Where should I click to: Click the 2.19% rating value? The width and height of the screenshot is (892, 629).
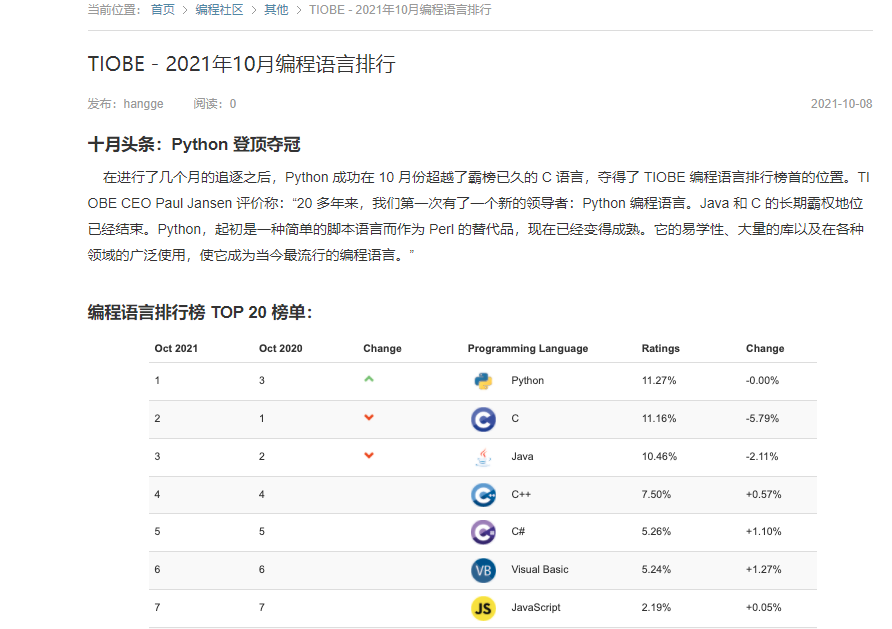coord(656,607)
